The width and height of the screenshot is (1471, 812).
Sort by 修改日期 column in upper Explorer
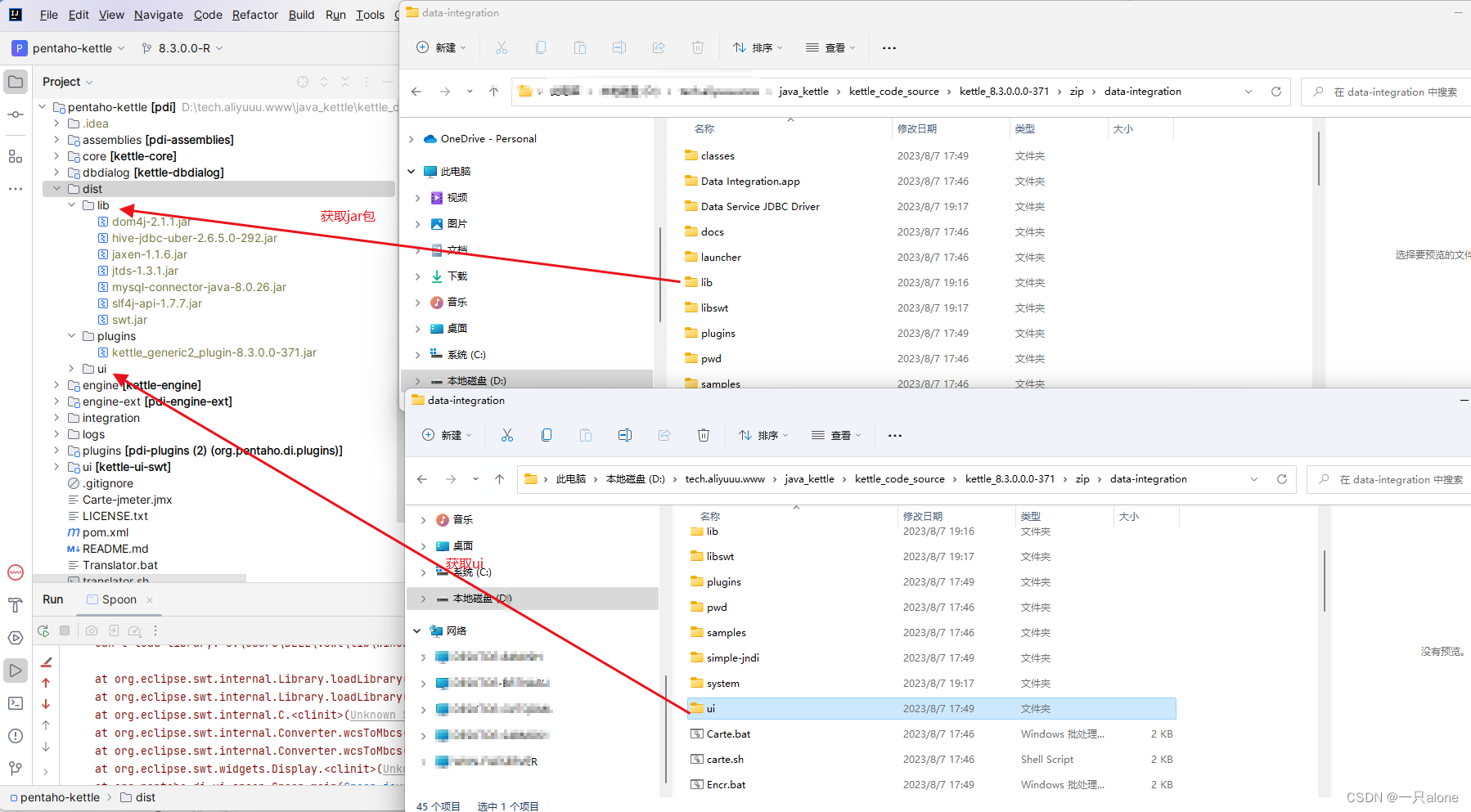917,128
